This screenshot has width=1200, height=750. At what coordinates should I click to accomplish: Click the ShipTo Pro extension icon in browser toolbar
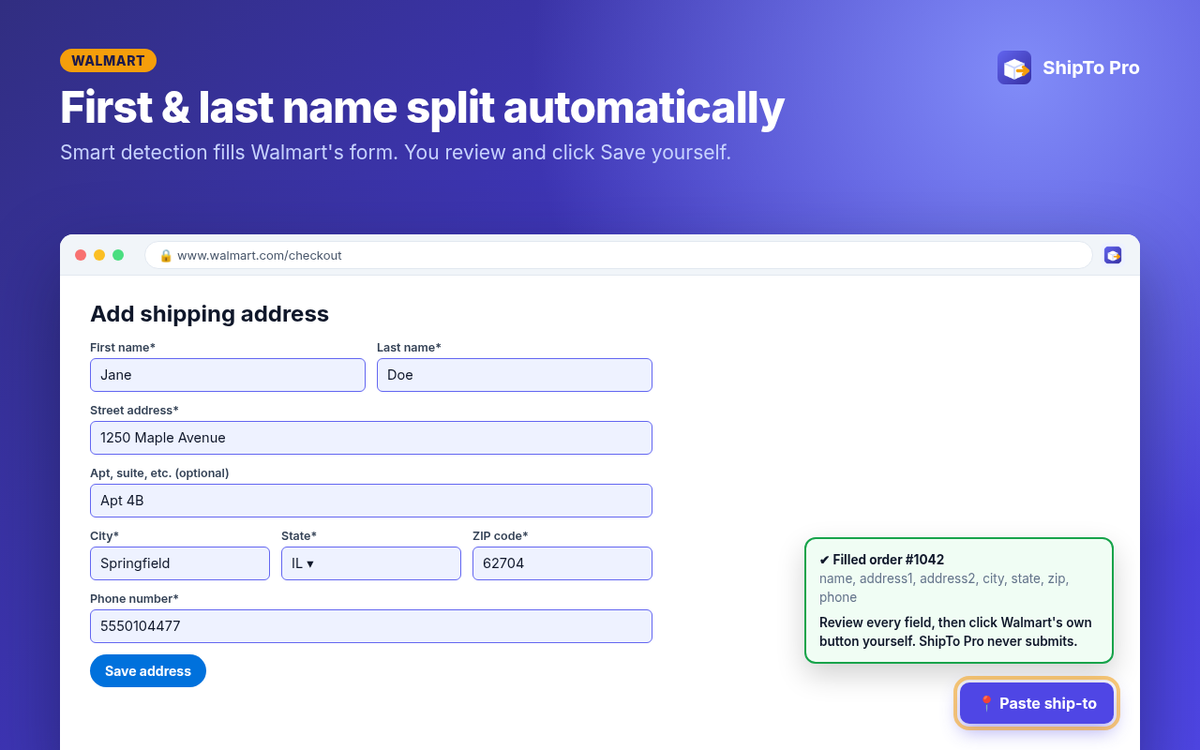click(x=1112, y=255)
